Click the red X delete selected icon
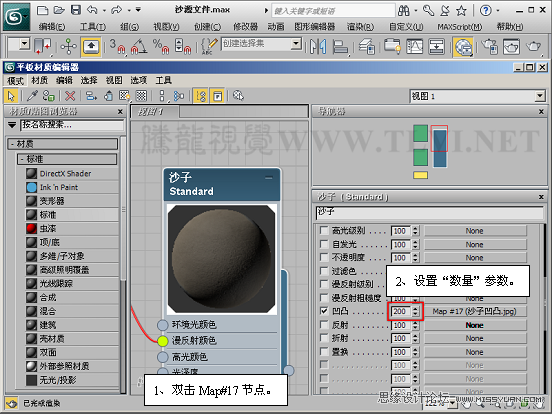 (70, 96)
